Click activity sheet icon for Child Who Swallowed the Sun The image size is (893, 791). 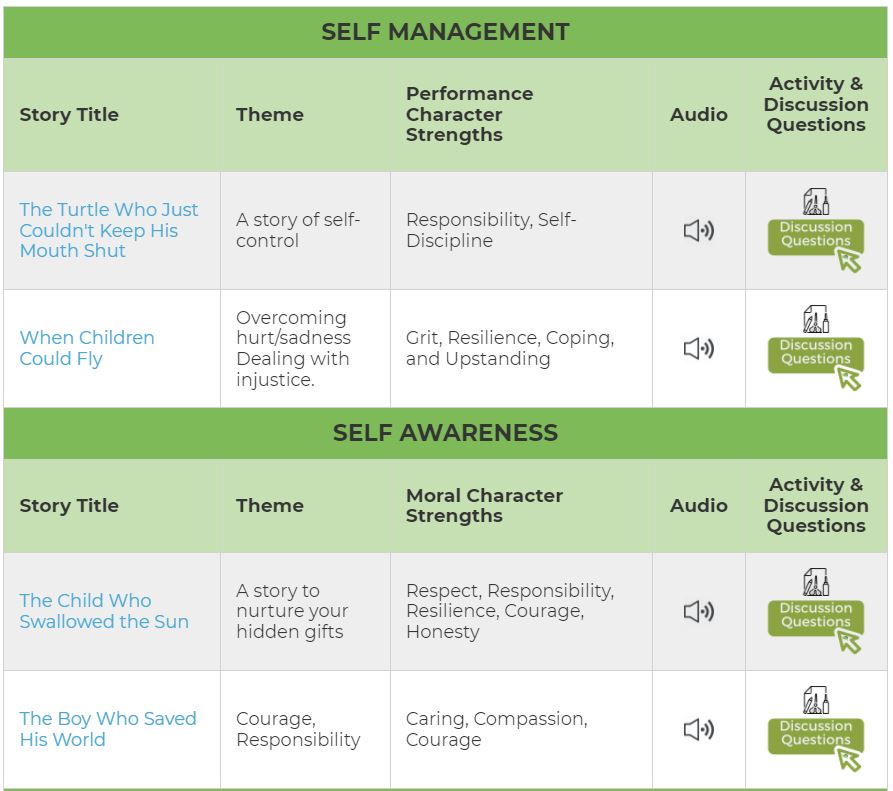(816, 582)
